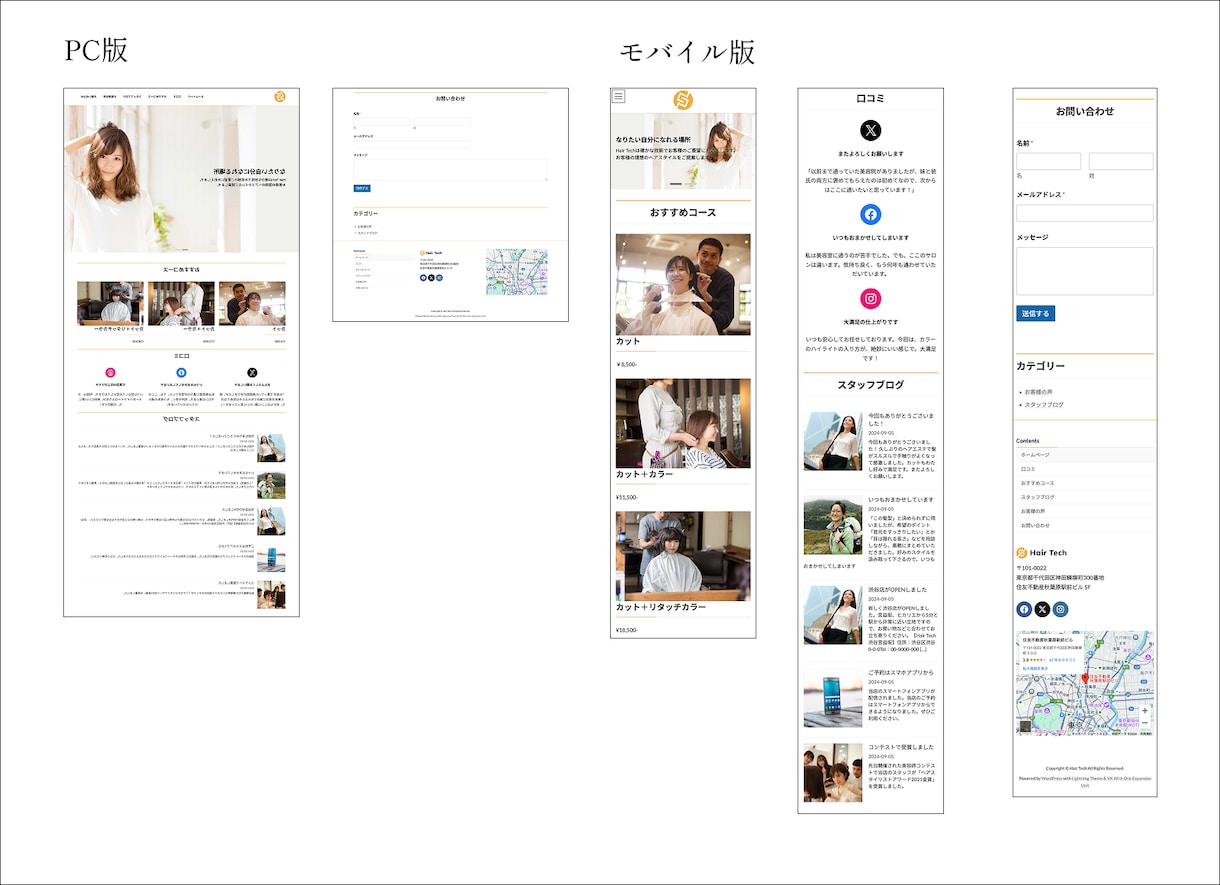Click the お問い合わせ heading in mobile contact page

[x=1085, y=111]
